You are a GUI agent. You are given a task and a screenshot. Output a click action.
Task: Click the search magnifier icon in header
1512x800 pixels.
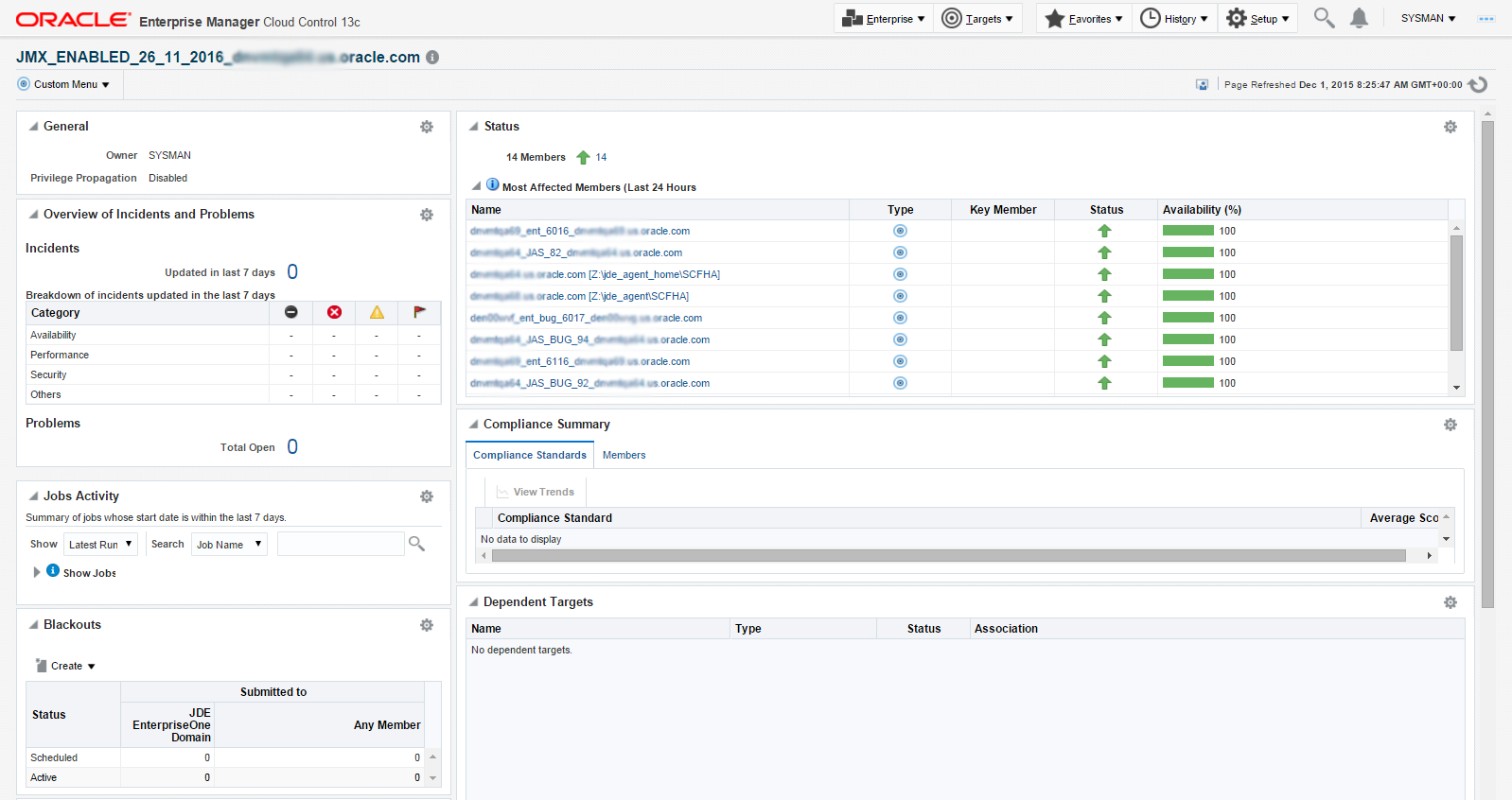point(1324,18)
